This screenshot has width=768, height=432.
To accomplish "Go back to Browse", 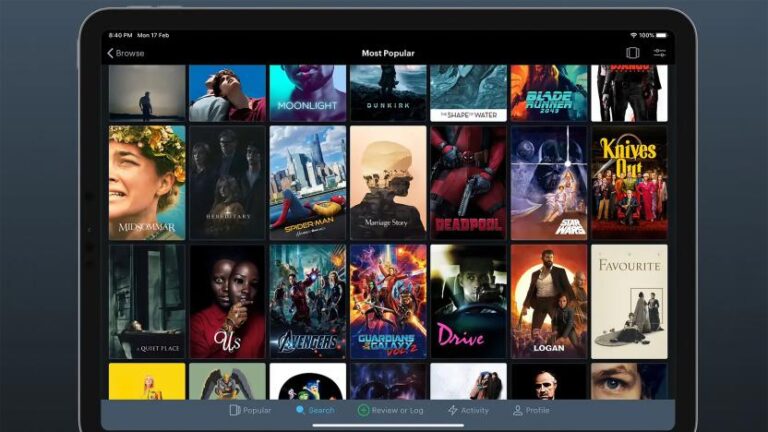I will click(126, 53).
